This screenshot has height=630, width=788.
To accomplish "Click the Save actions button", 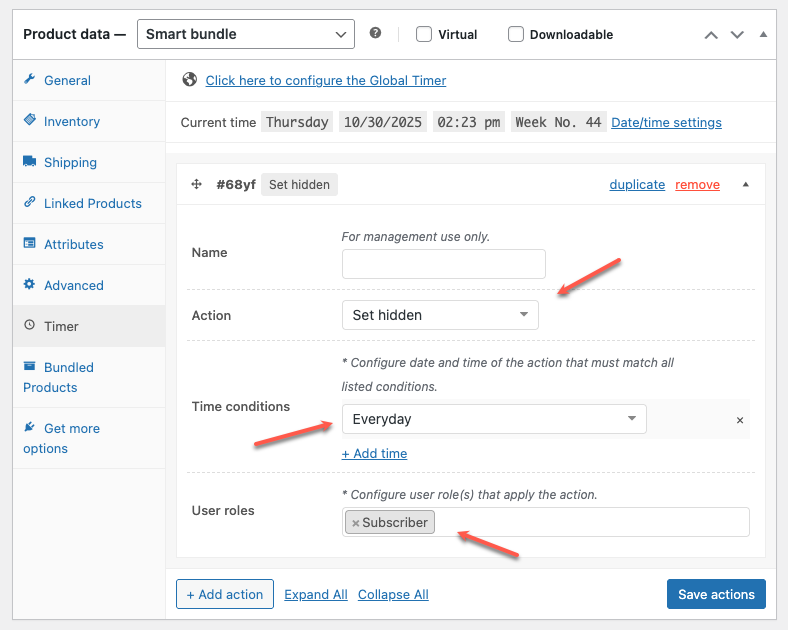I will tap(716, 594).
